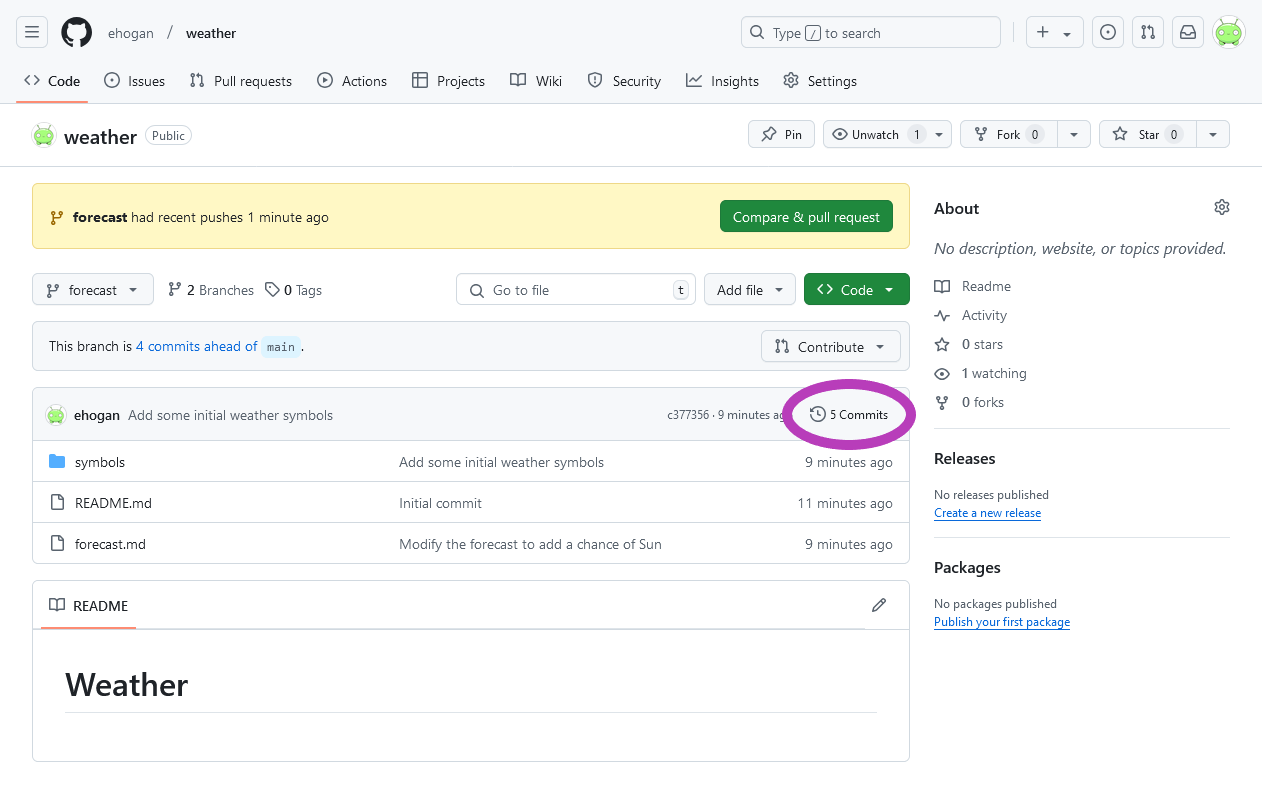The height and width of the screenshot is (797, 1262).
Task: Open the Add file dropdown
Action: [750, 290]
